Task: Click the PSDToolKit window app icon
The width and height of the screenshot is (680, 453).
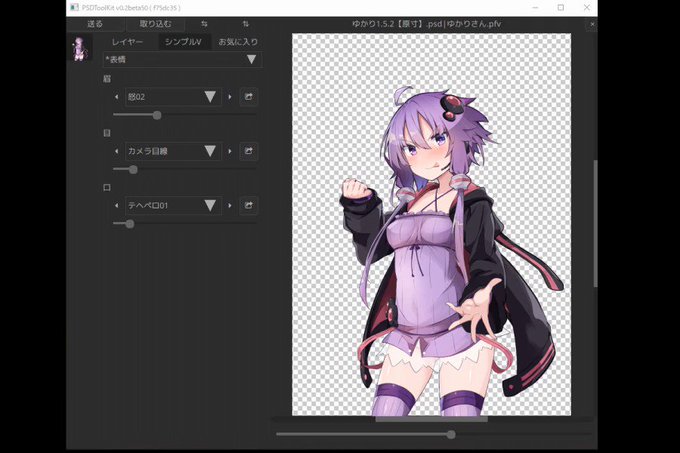Action: [x=74, y=7]
